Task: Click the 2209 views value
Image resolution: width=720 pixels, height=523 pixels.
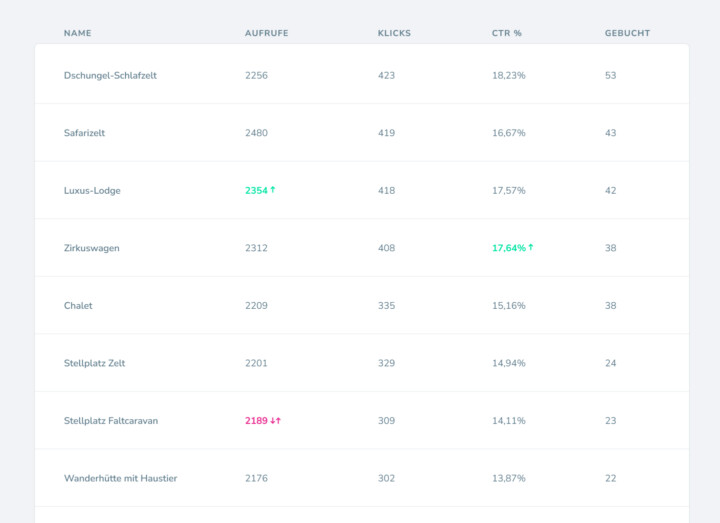Action: pos(256,306)
